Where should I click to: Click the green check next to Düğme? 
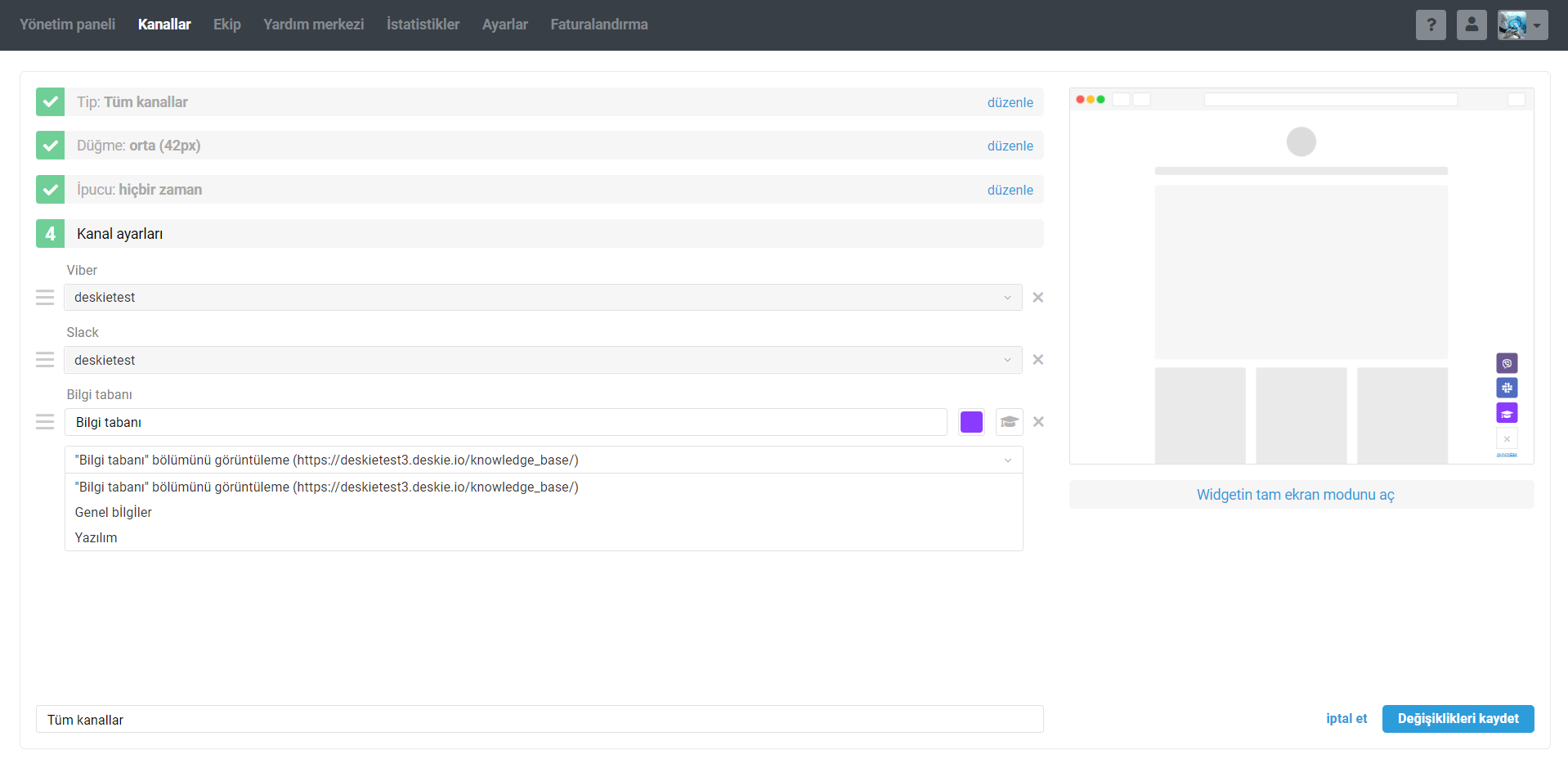50,146
